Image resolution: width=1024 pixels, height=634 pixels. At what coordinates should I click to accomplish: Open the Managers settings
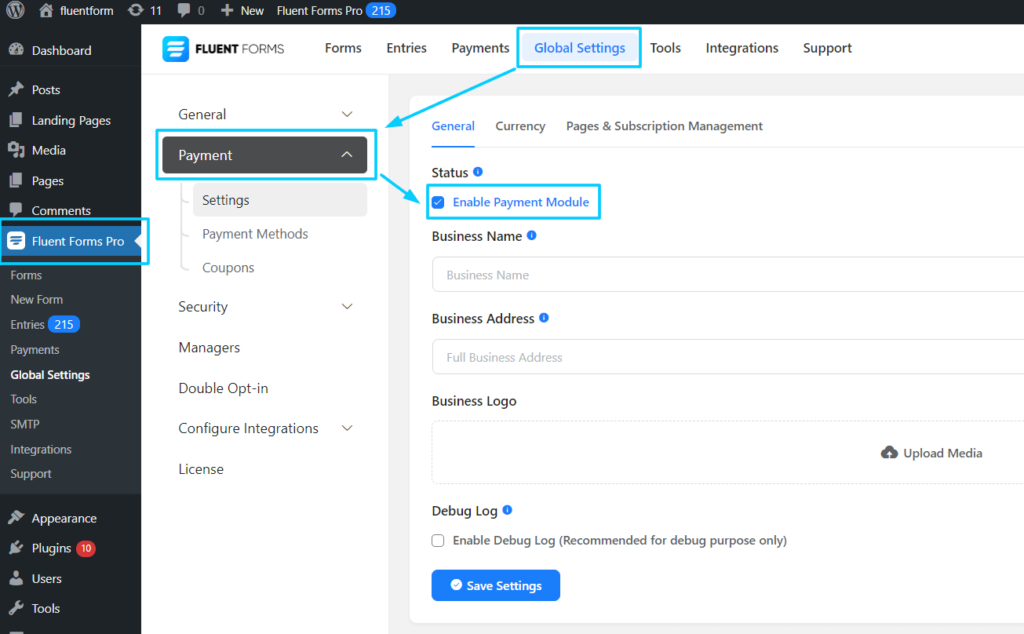coord(209,347)
